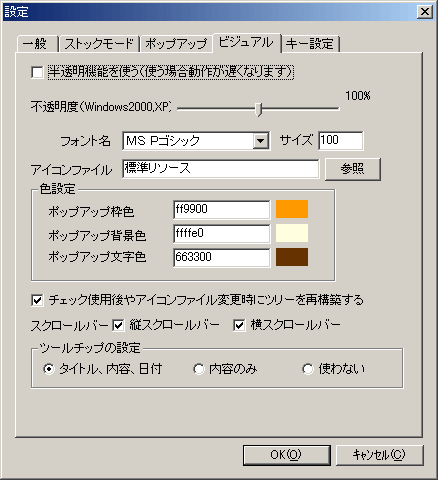The width and height of the screenshot is (438, 480).
Task: Click the 参照 browse button
Action: 353,169
